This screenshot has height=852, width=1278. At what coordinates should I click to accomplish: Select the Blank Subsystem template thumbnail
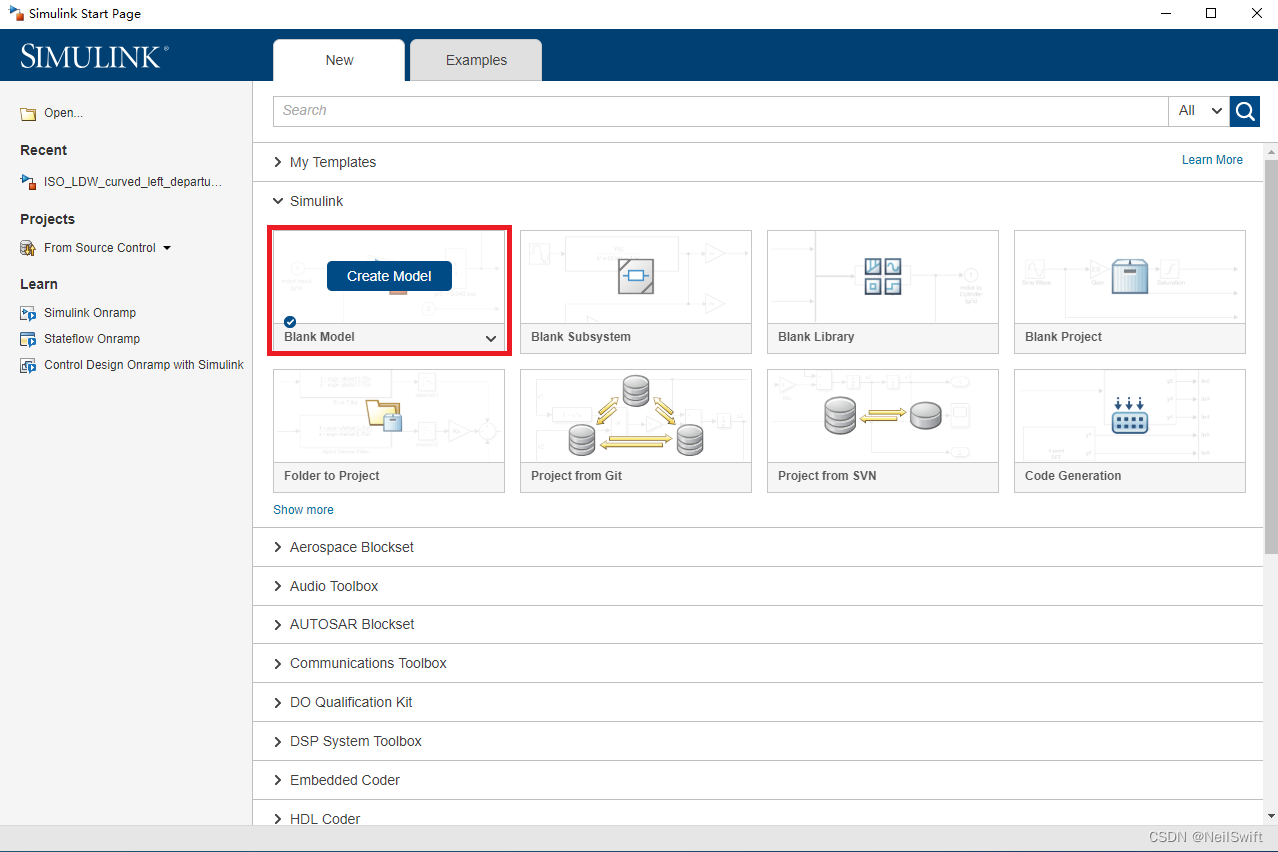point(636,277)
